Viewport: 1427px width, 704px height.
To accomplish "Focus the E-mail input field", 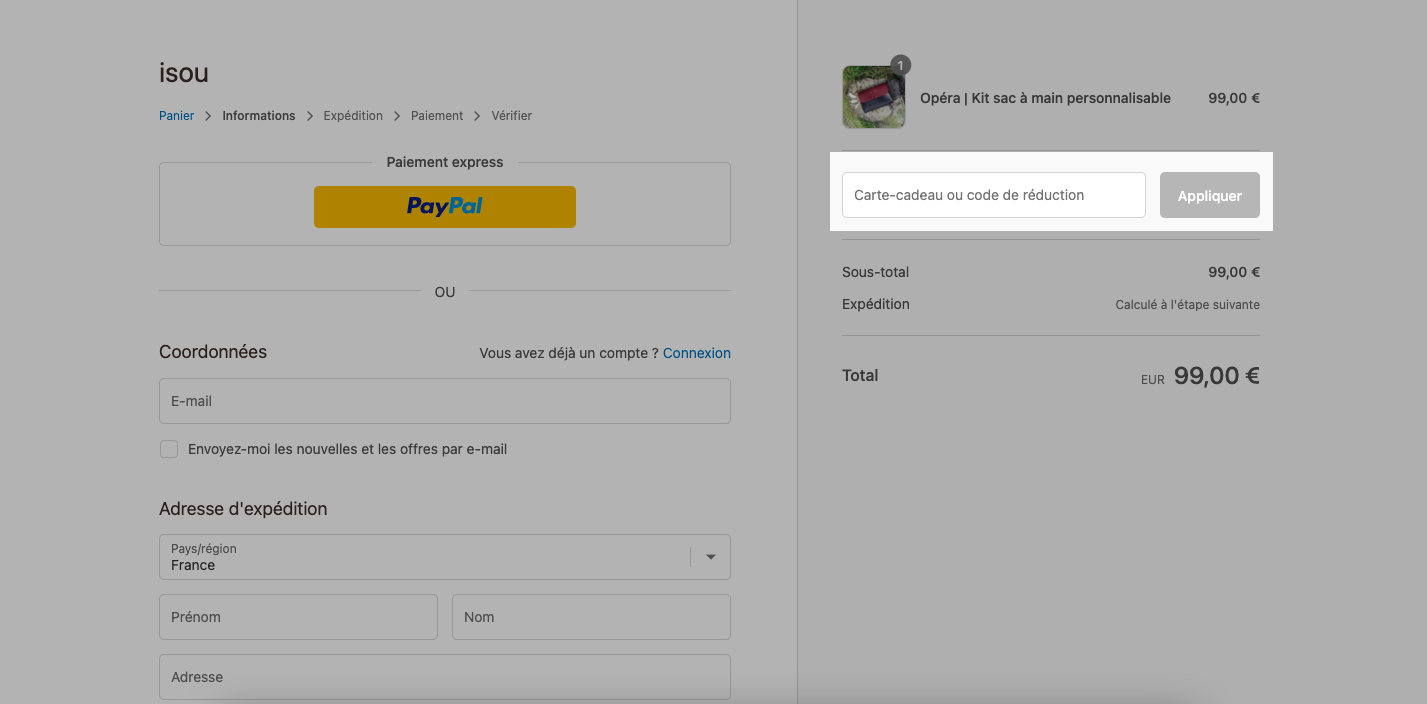I will click(x=445, y=401).
